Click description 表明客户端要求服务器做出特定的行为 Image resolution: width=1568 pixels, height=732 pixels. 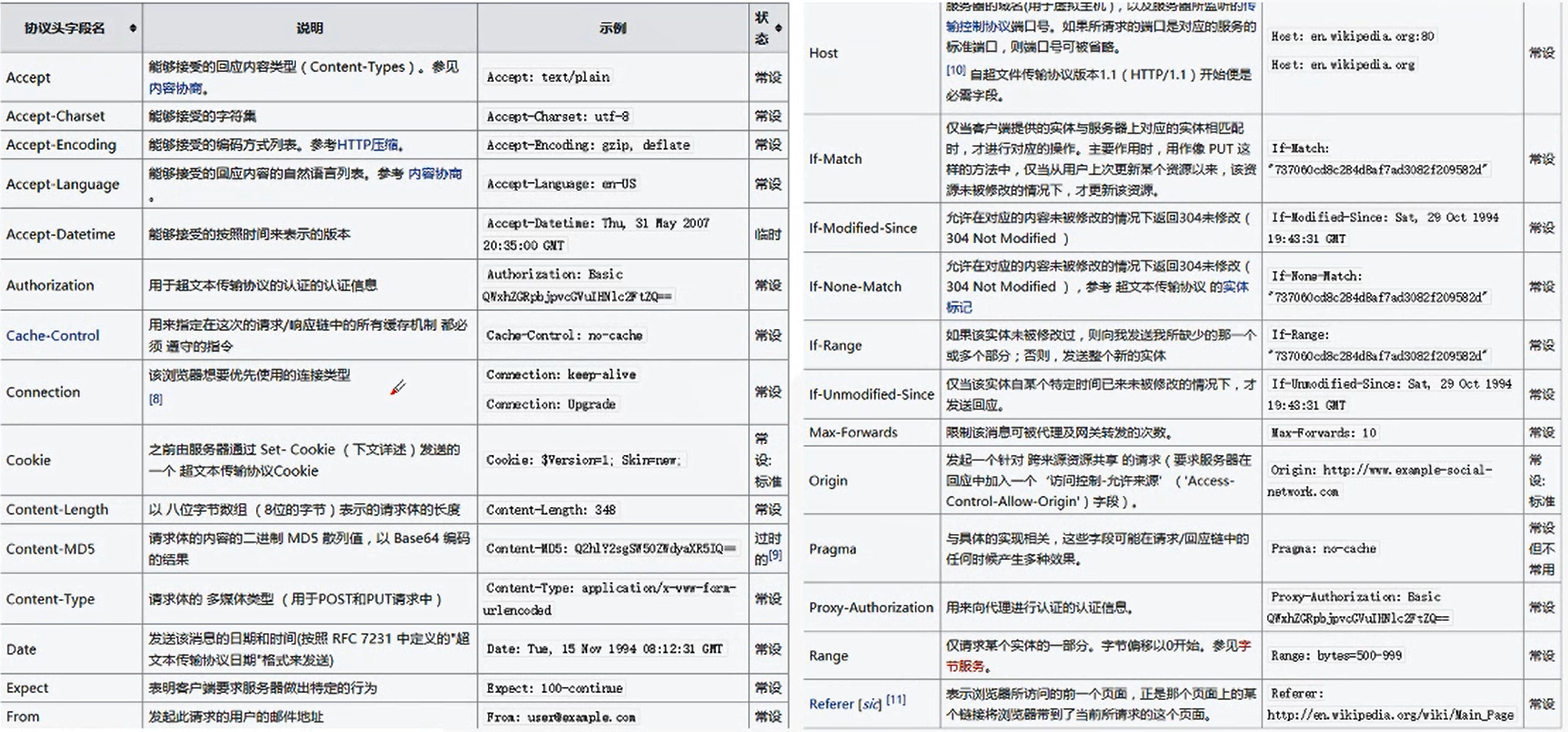(x=262, y=687)
